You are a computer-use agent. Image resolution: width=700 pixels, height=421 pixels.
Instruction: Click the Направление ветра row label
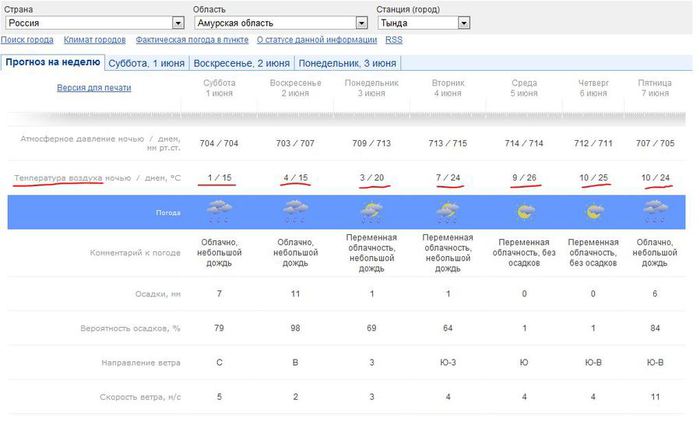[141, 363]
